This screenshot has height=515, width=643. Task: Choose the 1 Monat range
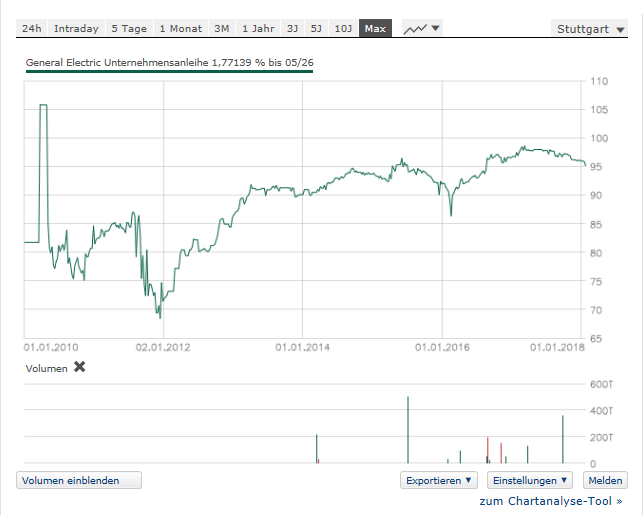point(181,29)
